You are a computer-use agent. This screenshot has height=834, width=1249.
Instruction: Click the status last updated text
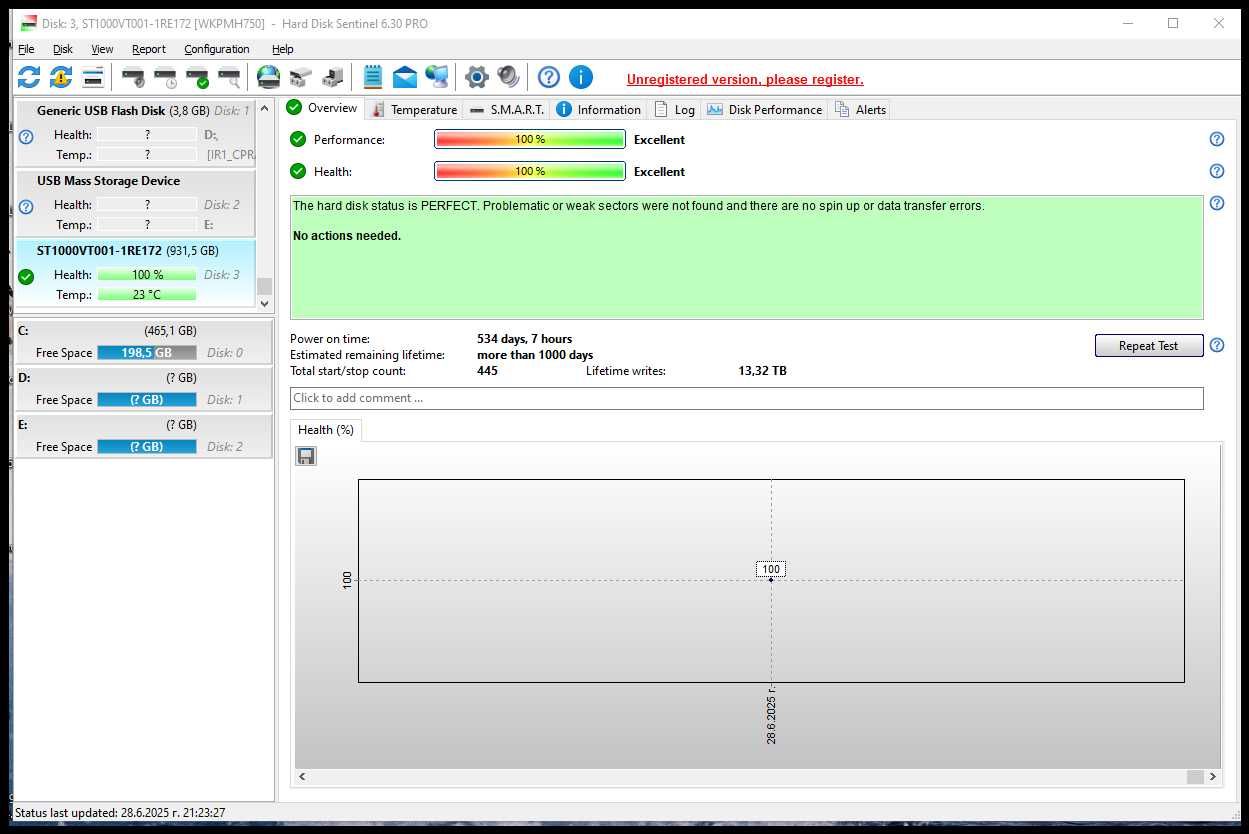tap(120, 813)
